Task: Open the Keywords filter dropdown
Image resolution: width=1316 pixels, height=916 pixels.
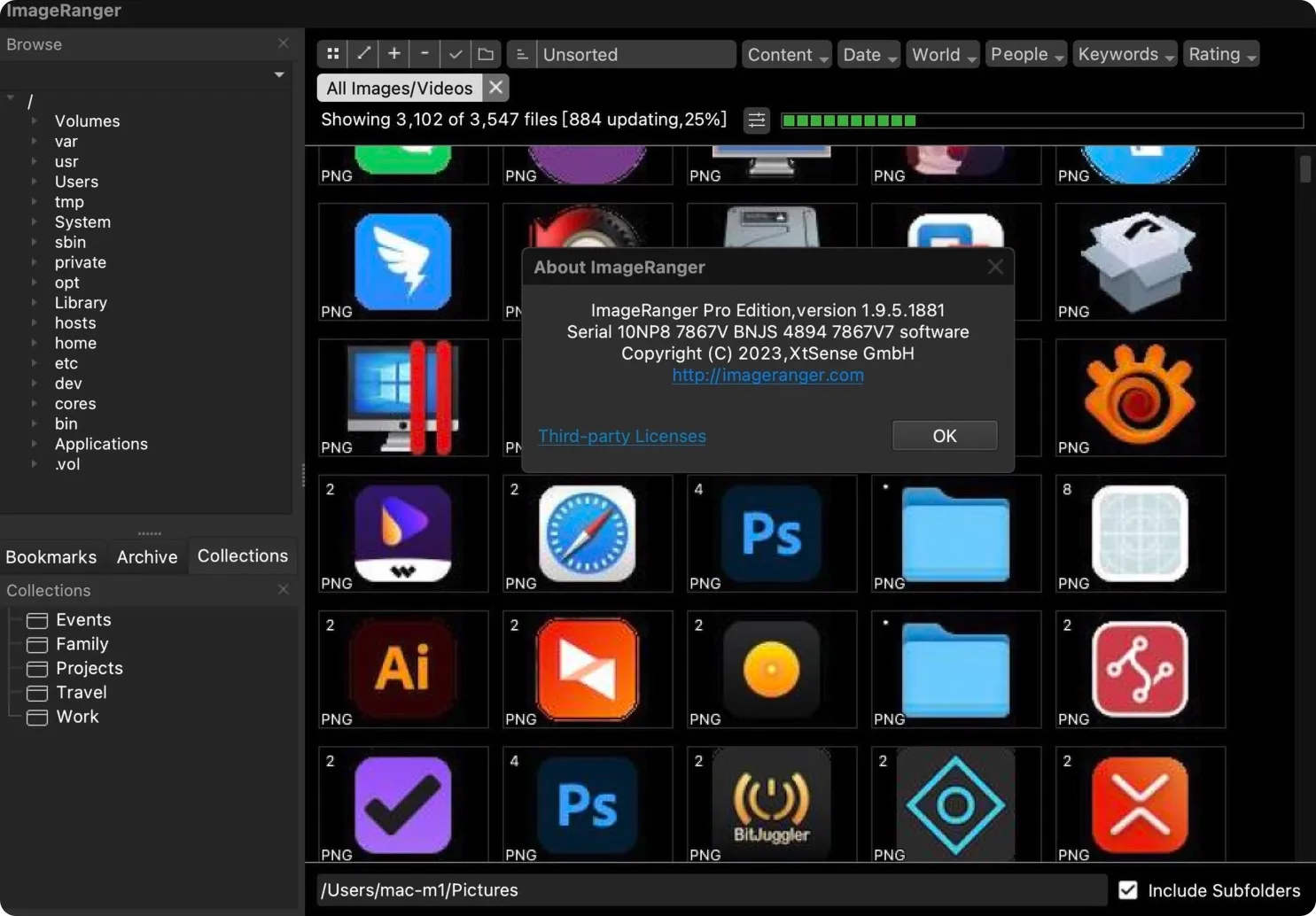Action: tap(1125, 54)
